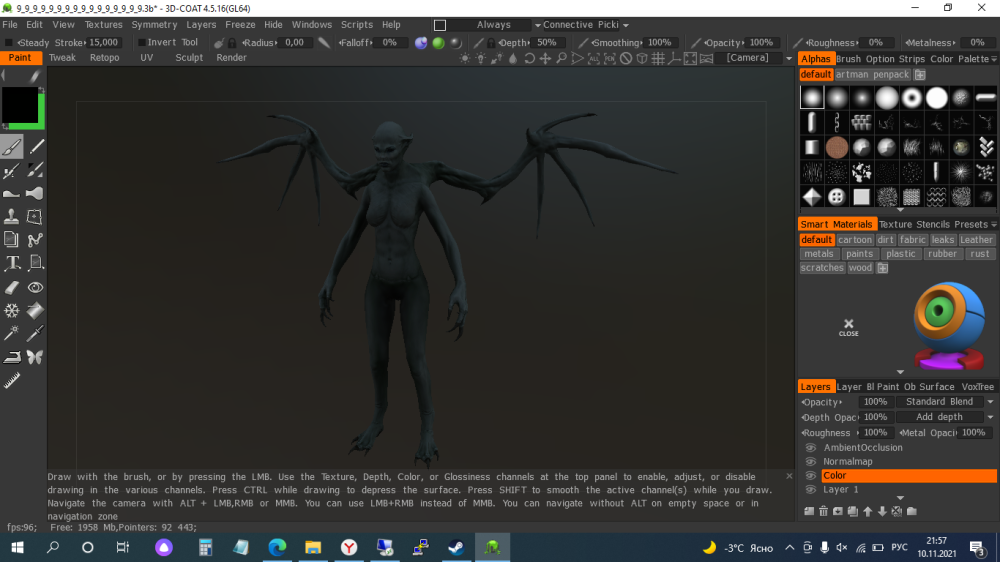
Task: Select the penpack alpha folder
Action: (890, 75)
